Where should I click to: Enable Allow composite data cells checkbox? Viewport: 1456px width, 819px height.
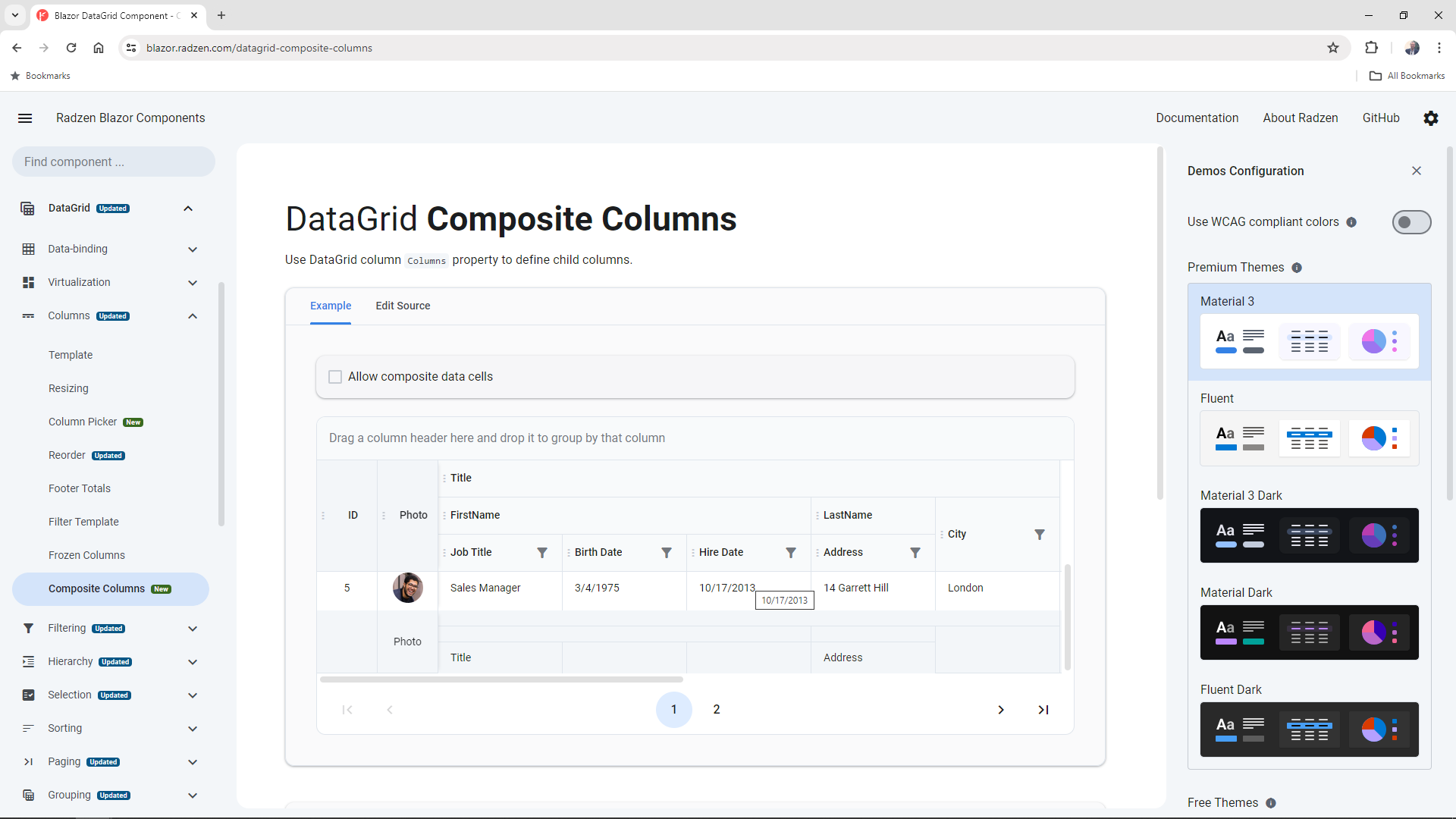tap(335, 377)
